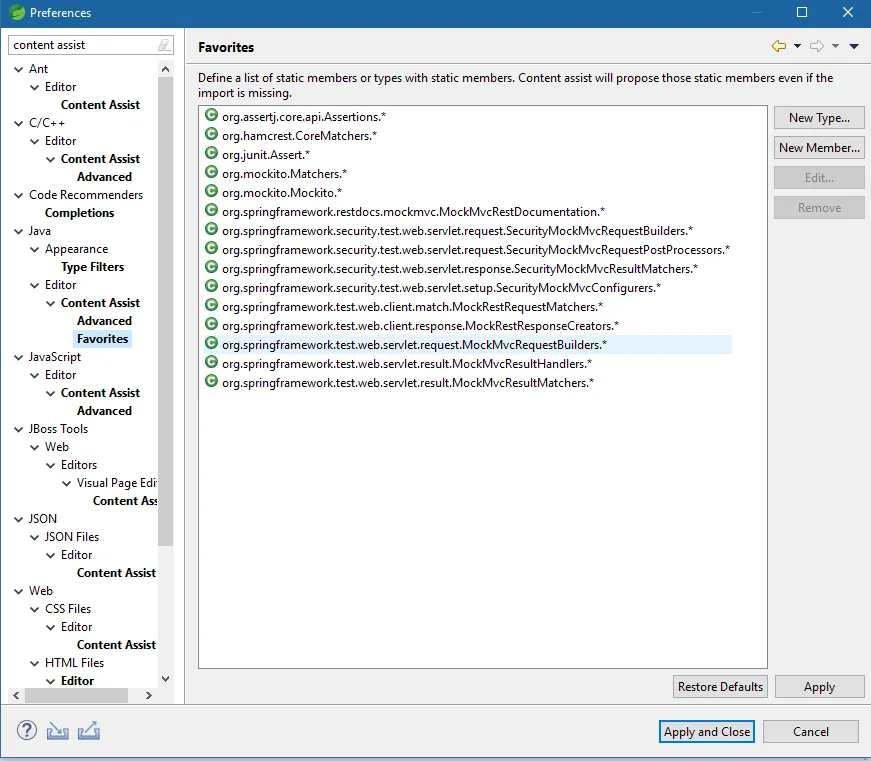Click the Spring leaf icon in title bar
Image resolution: width=871 pixels, height=761 pixels.
(17, 12)
